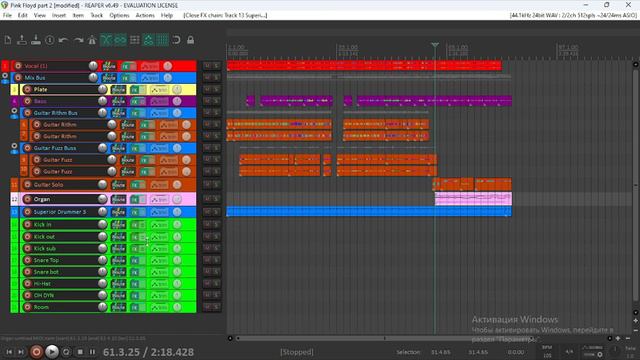Image resolution: width=640 pixels, height=360 pixels.
Task: Click the horizontal zoom-out minus button
Action: tap(628, 338)
